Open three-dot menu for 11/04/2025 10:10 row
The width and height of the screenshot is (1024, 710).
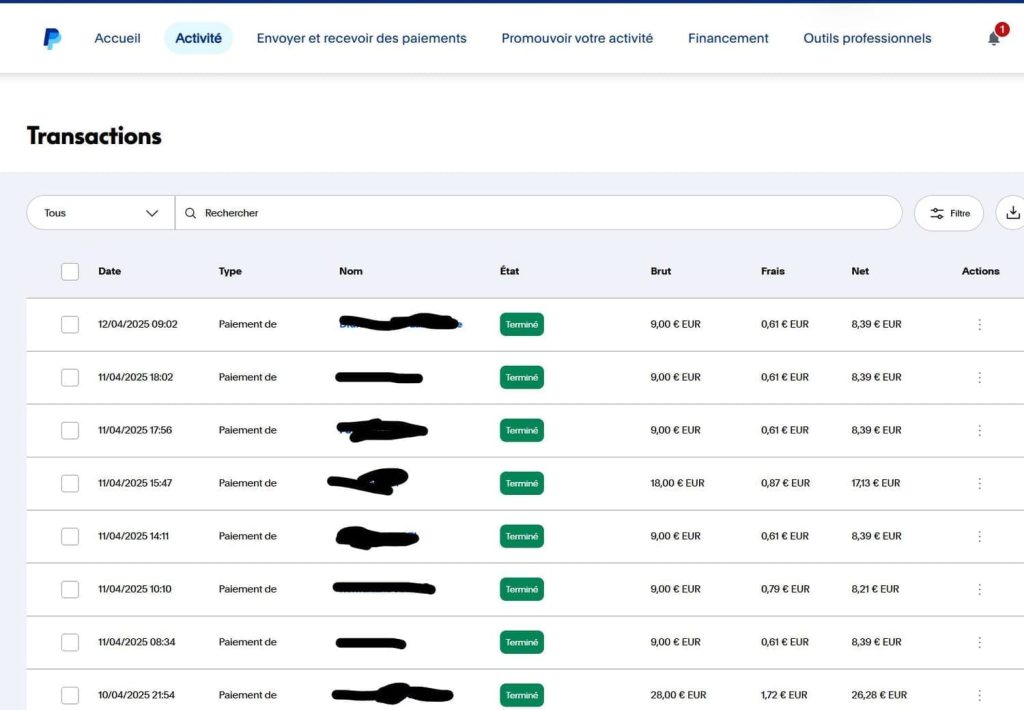[979, 589]
